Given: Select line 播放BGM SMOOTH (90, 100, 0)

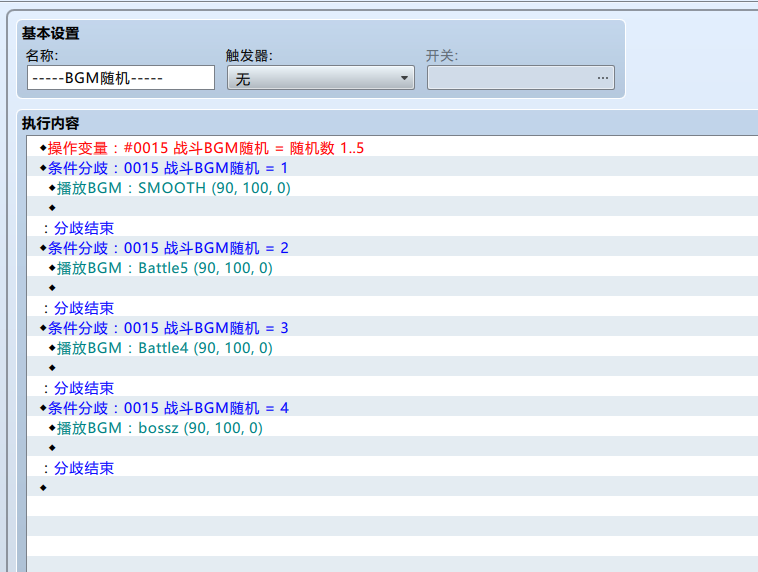Looking at the screenshot, I should click(393, 188).
